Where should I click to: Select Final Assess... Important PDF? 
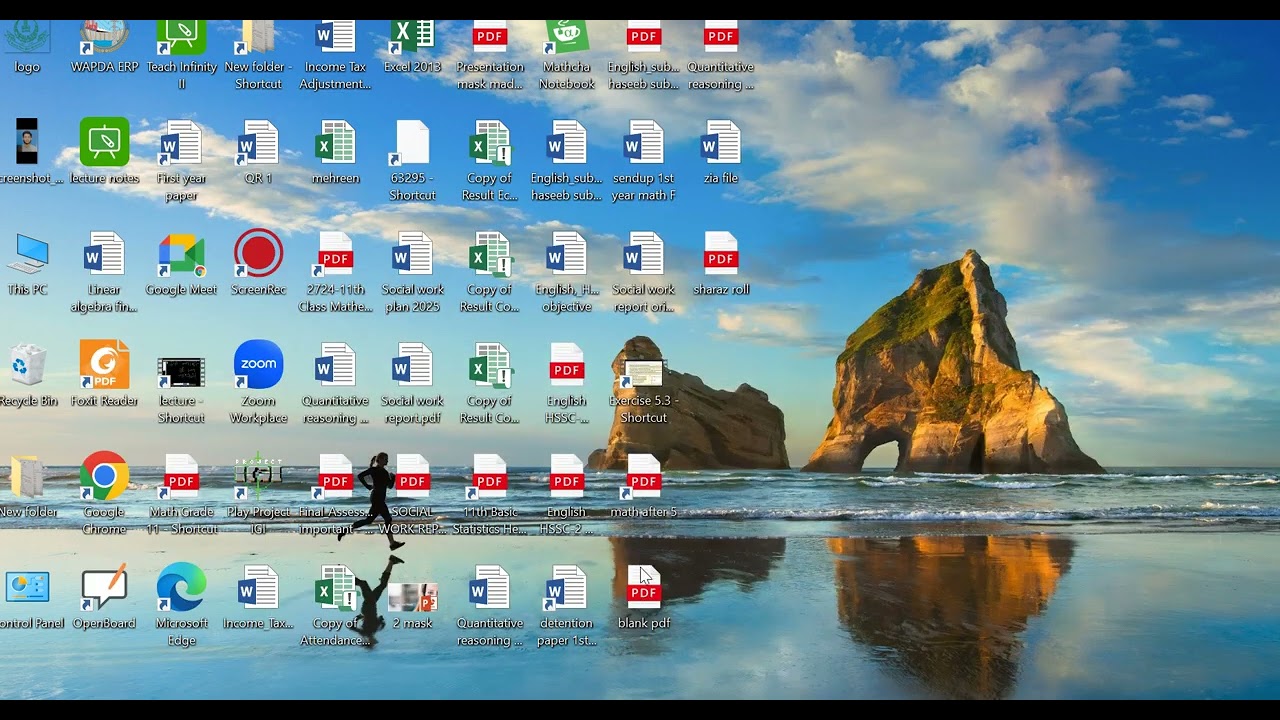335,494
